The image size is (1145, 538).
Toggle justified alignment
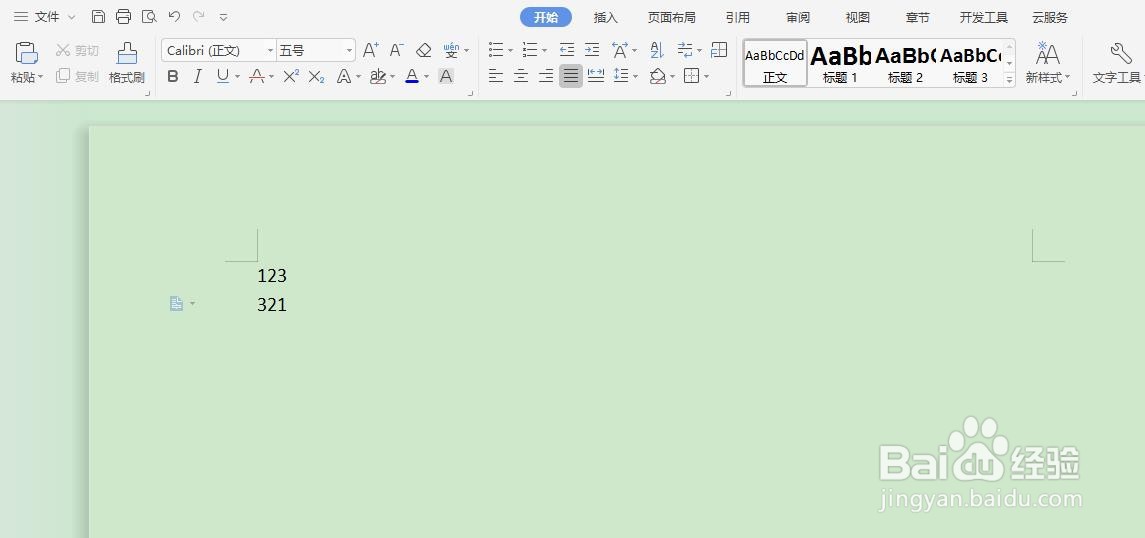tap(571, 76)
